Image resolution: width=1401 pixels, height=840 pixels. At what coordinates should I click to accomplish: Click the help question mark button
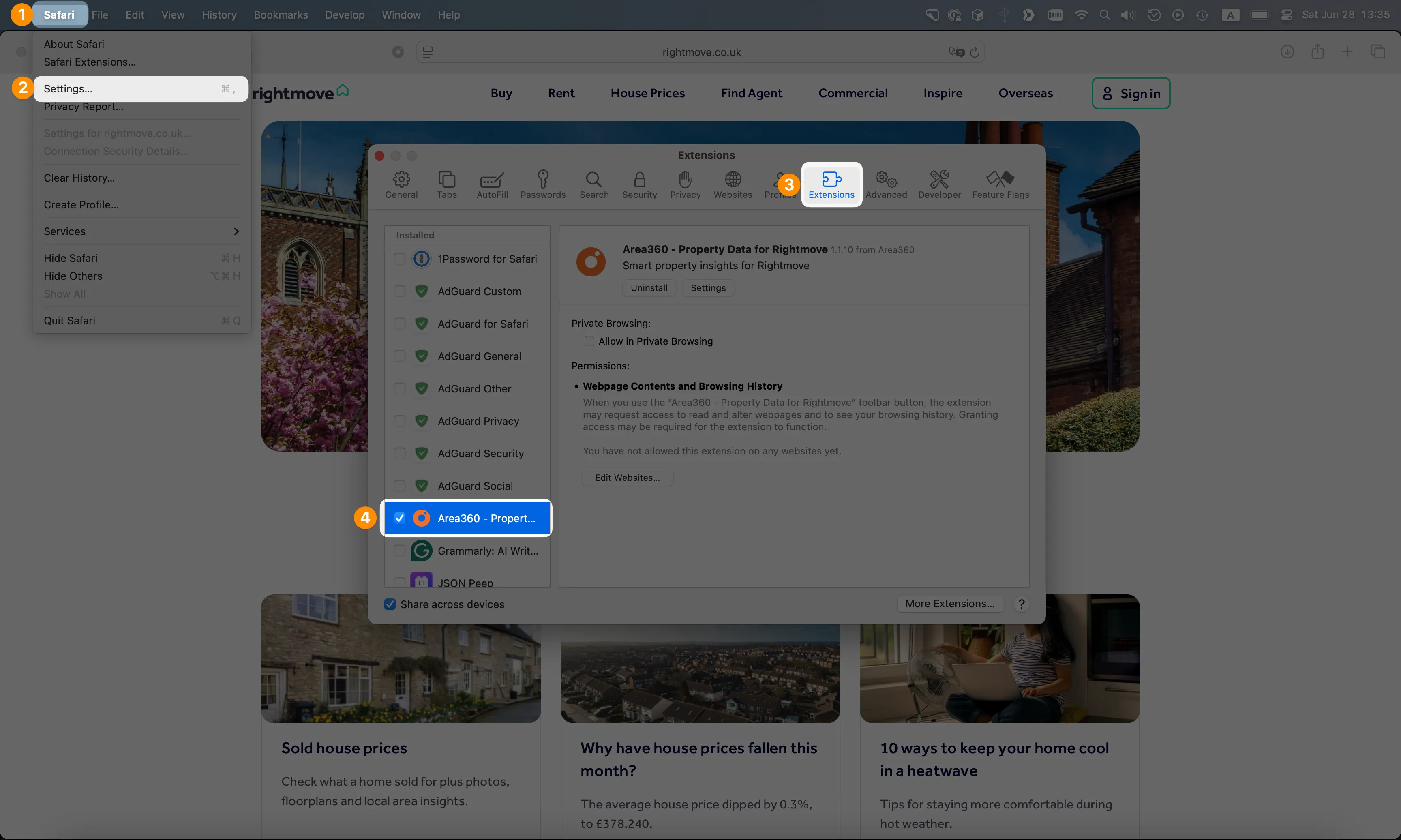(x=1021, y=604)
